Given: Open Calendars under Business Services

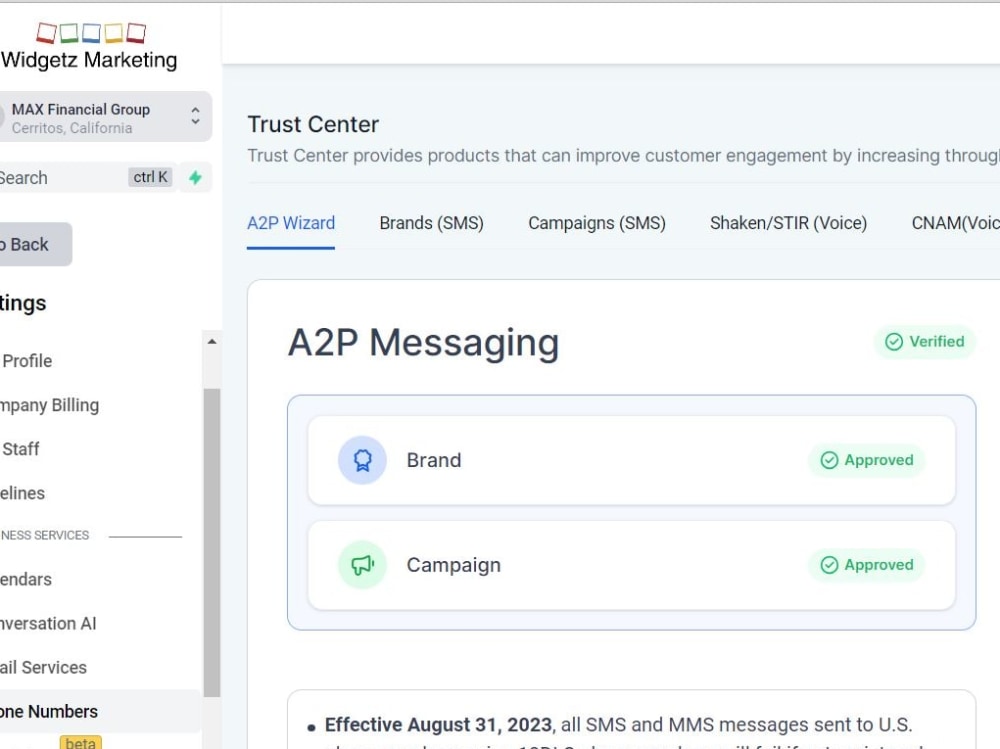Looking at the screenshot, I should [26, 579].
